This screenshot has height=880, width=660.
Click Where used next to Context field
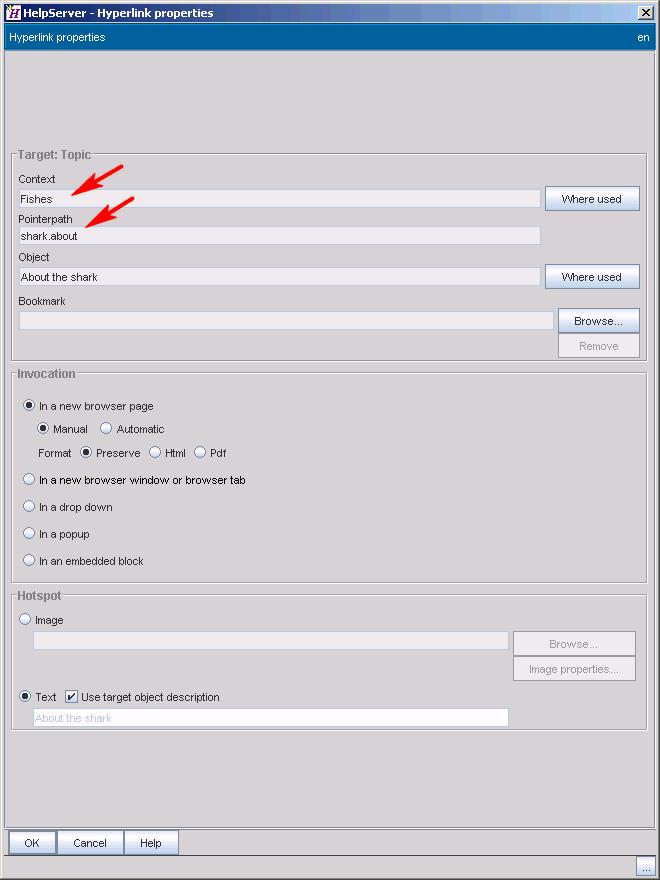(592, 199)
